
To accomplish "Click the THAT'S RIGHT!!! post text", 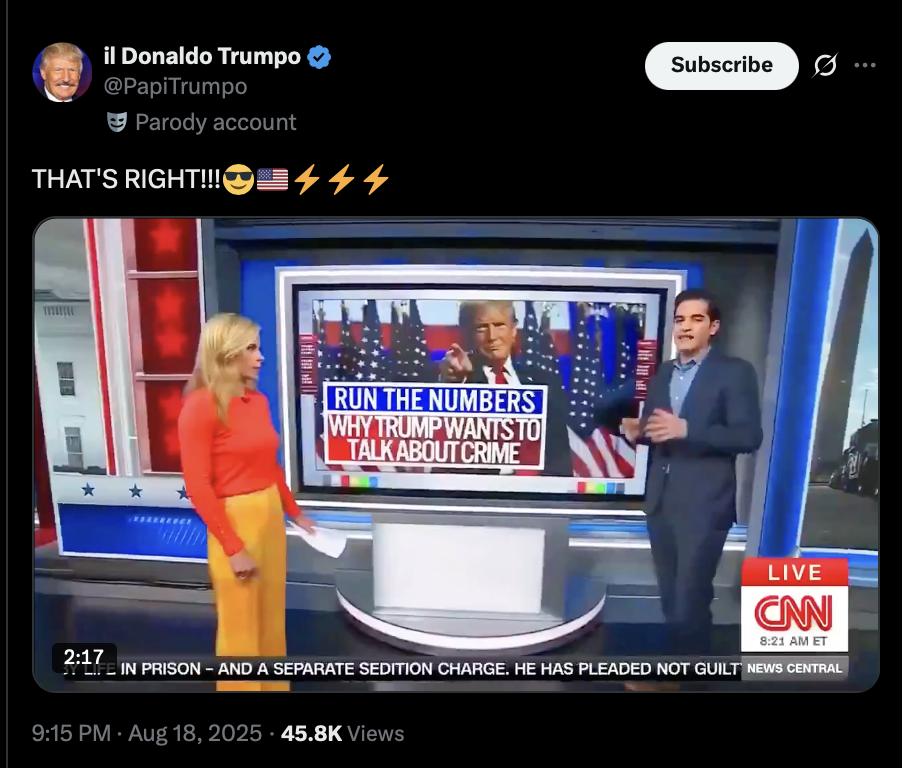I will [x=126, y=179].
